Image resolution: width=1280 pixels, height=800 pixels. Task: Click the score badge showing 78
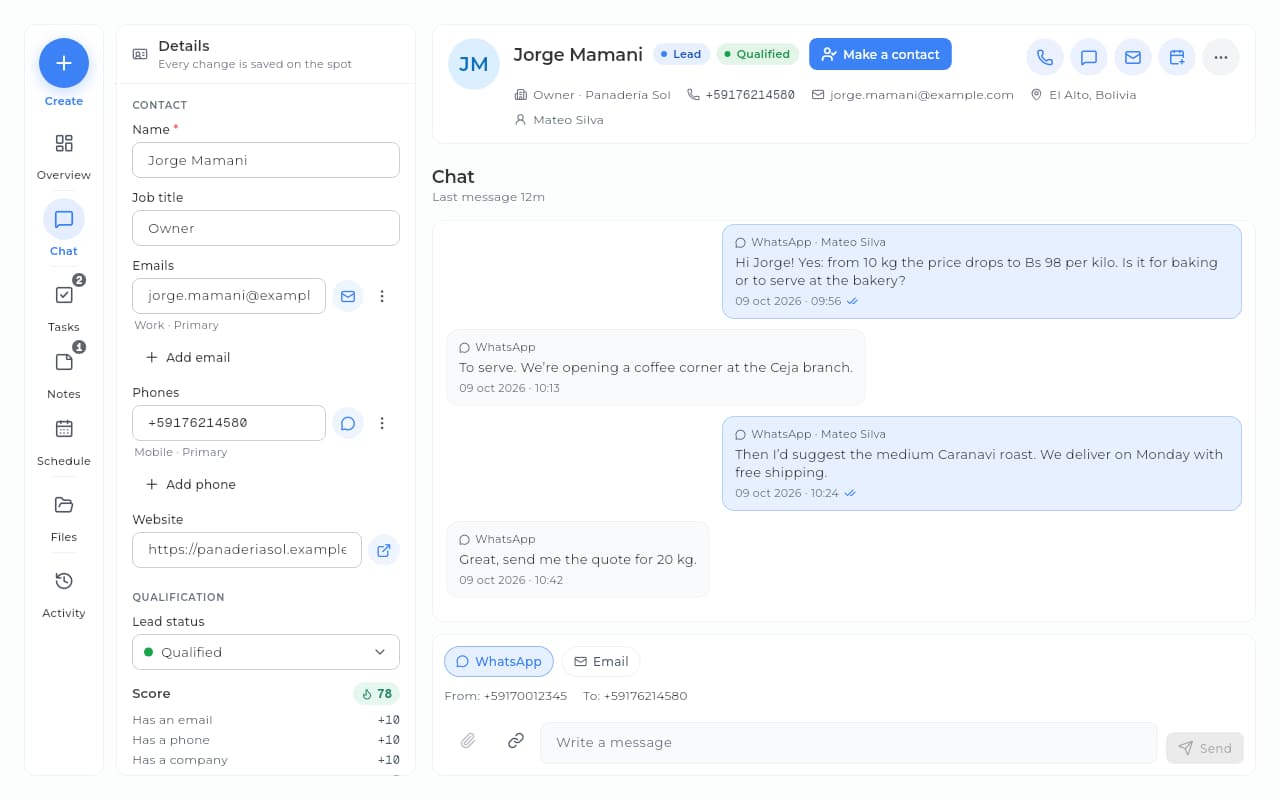click(x=377, y=693)
